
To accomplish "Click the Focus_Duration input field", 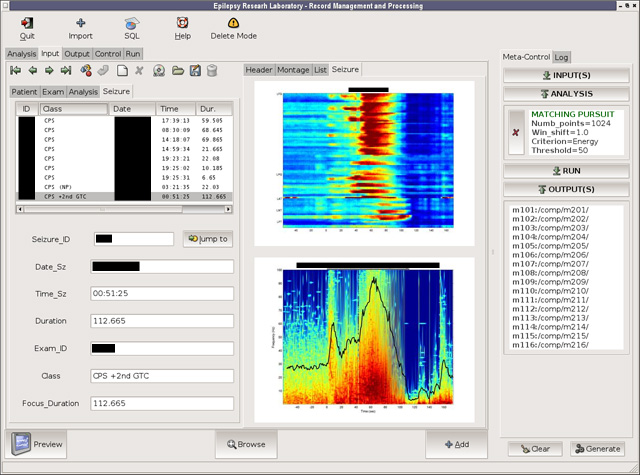I will coord(162,403).
